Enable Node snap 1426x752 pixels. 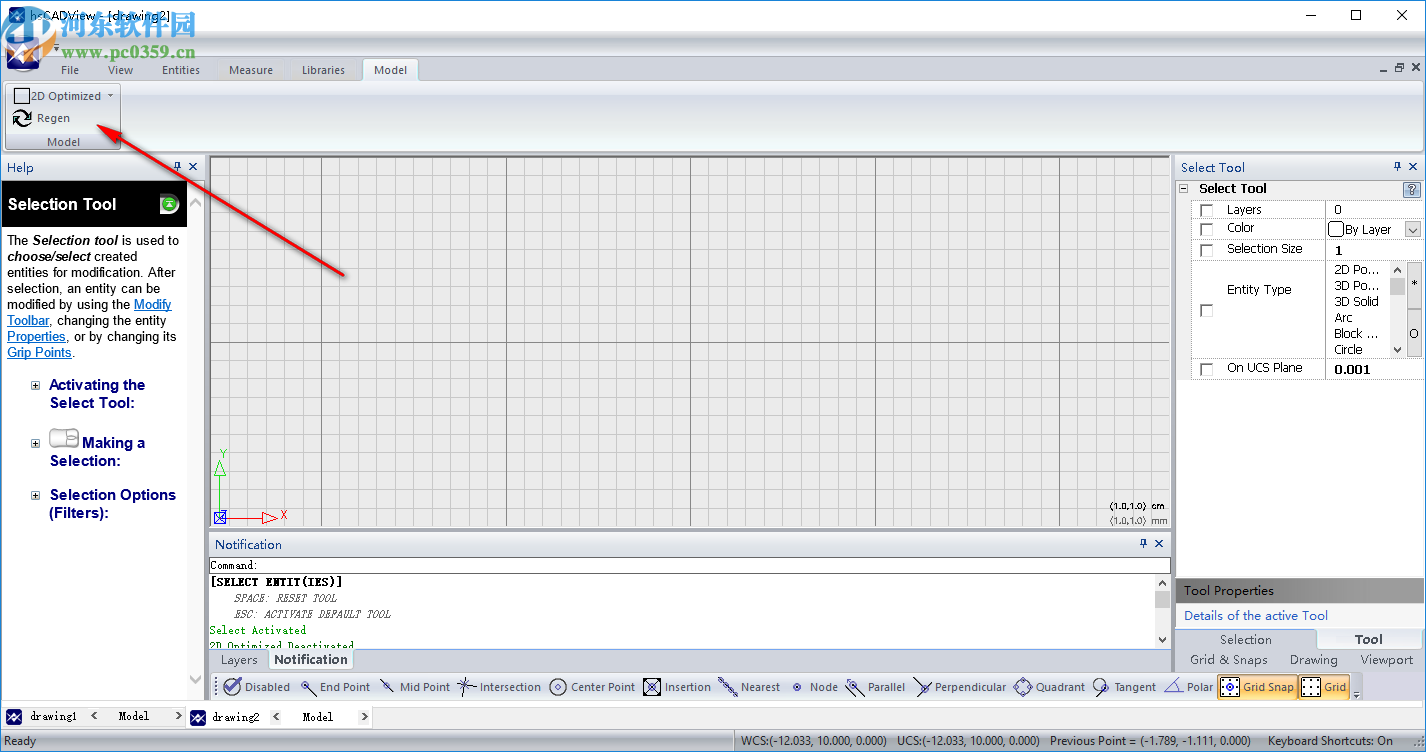tap(814, 687)
